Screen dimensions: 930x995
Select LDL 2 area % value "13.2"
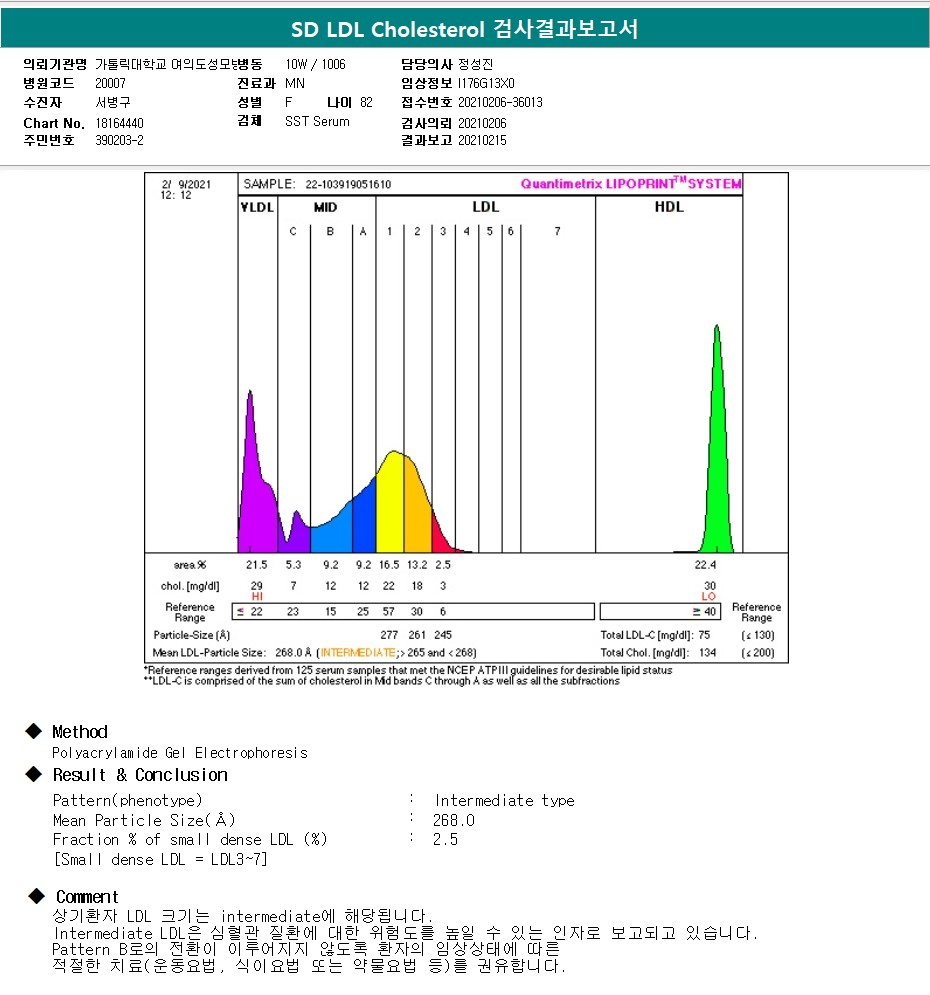click(417, 565)
